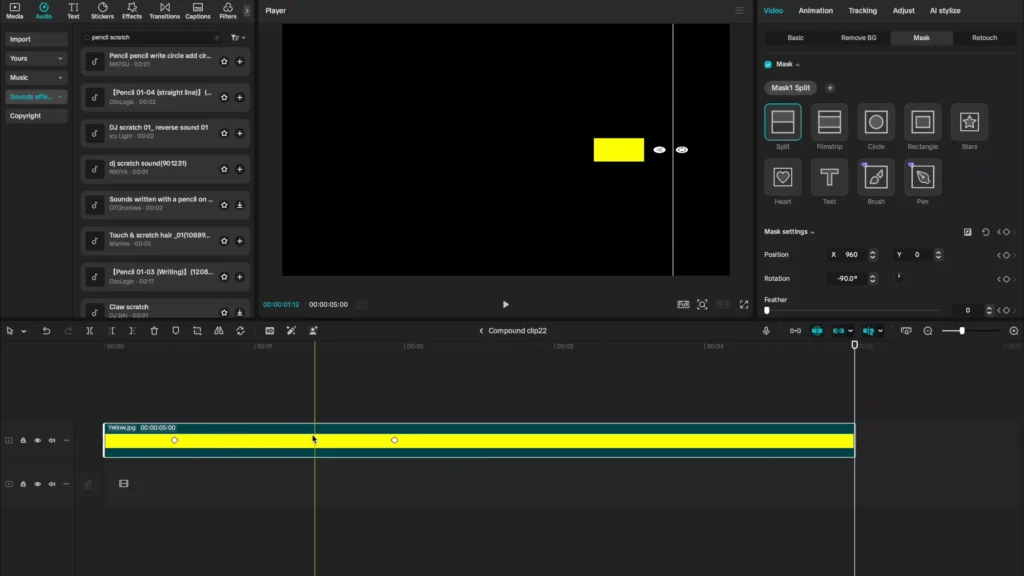Click the Import button

point(36,40)
